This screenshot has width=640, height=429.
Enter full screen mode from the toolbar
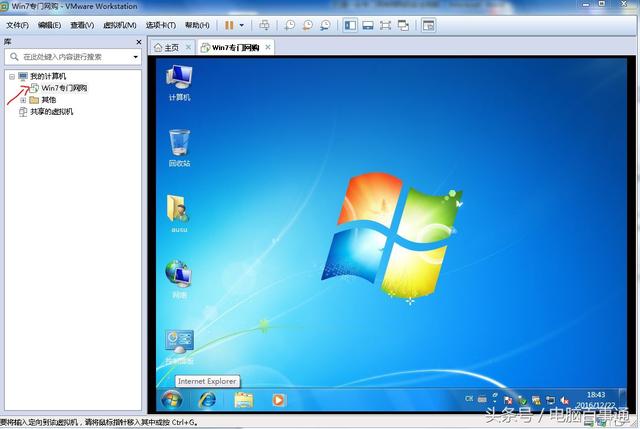[x=385, y=25]
